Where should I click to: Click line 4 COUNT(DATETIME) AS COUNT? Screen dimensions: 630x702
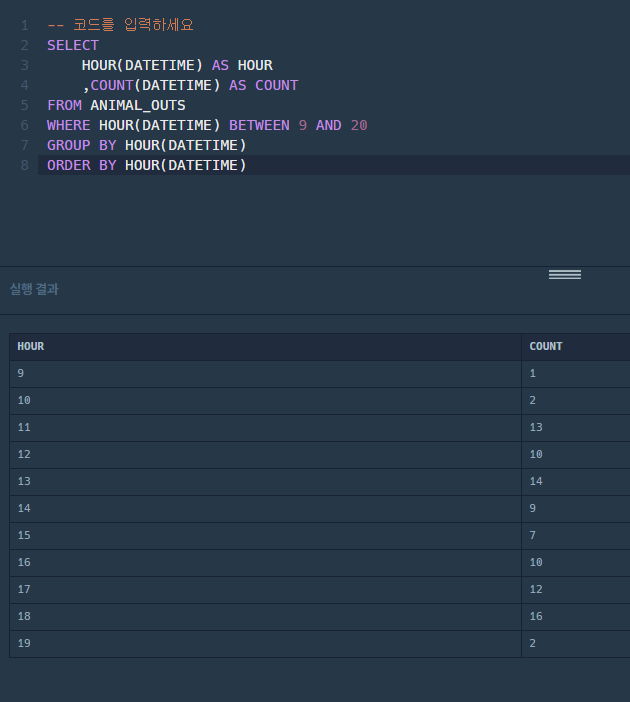pyautogui.click(x=190, y=85)
